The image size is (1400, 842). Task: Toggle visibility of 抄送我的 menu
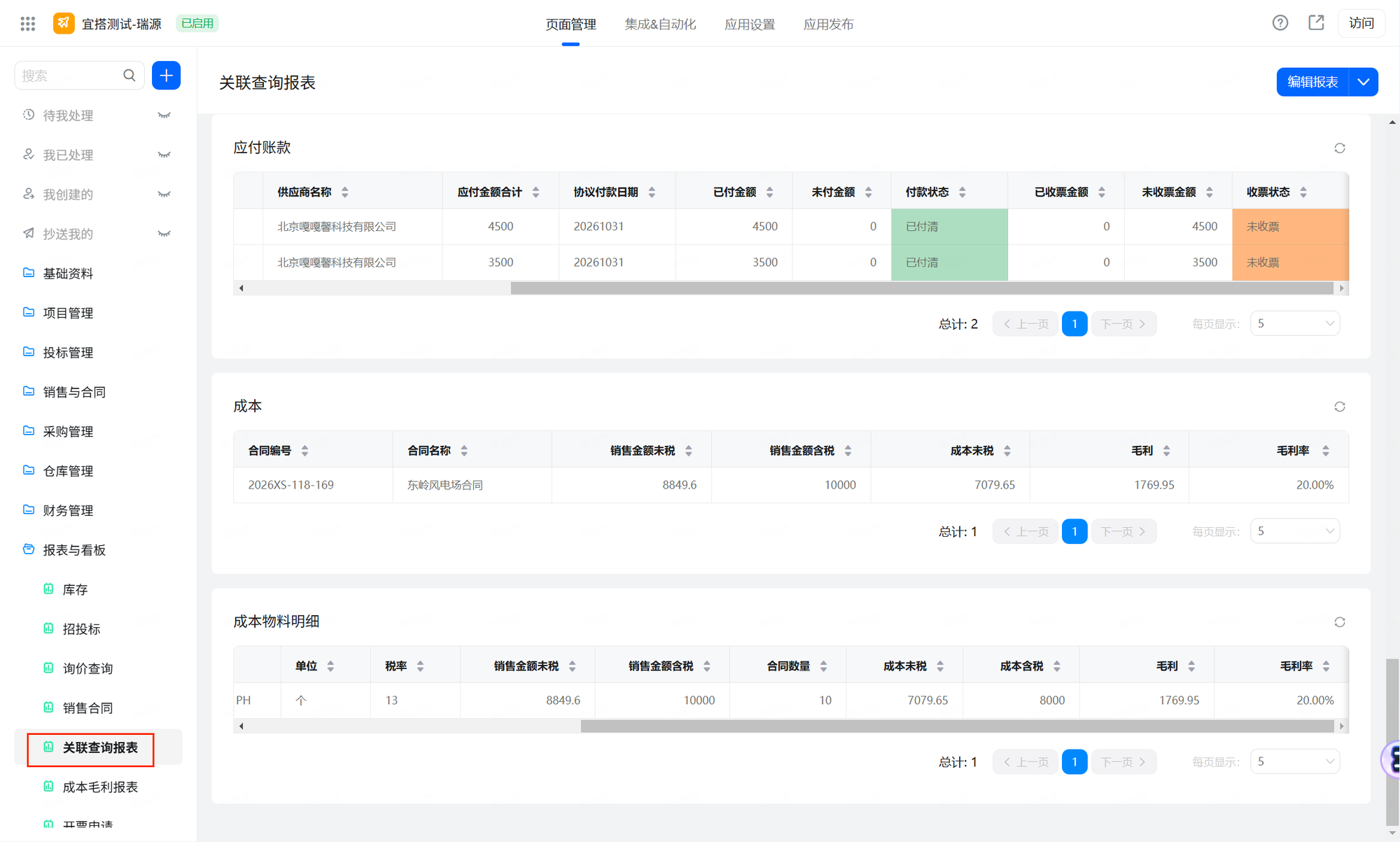pyautogui.click(x=164, y=234)
